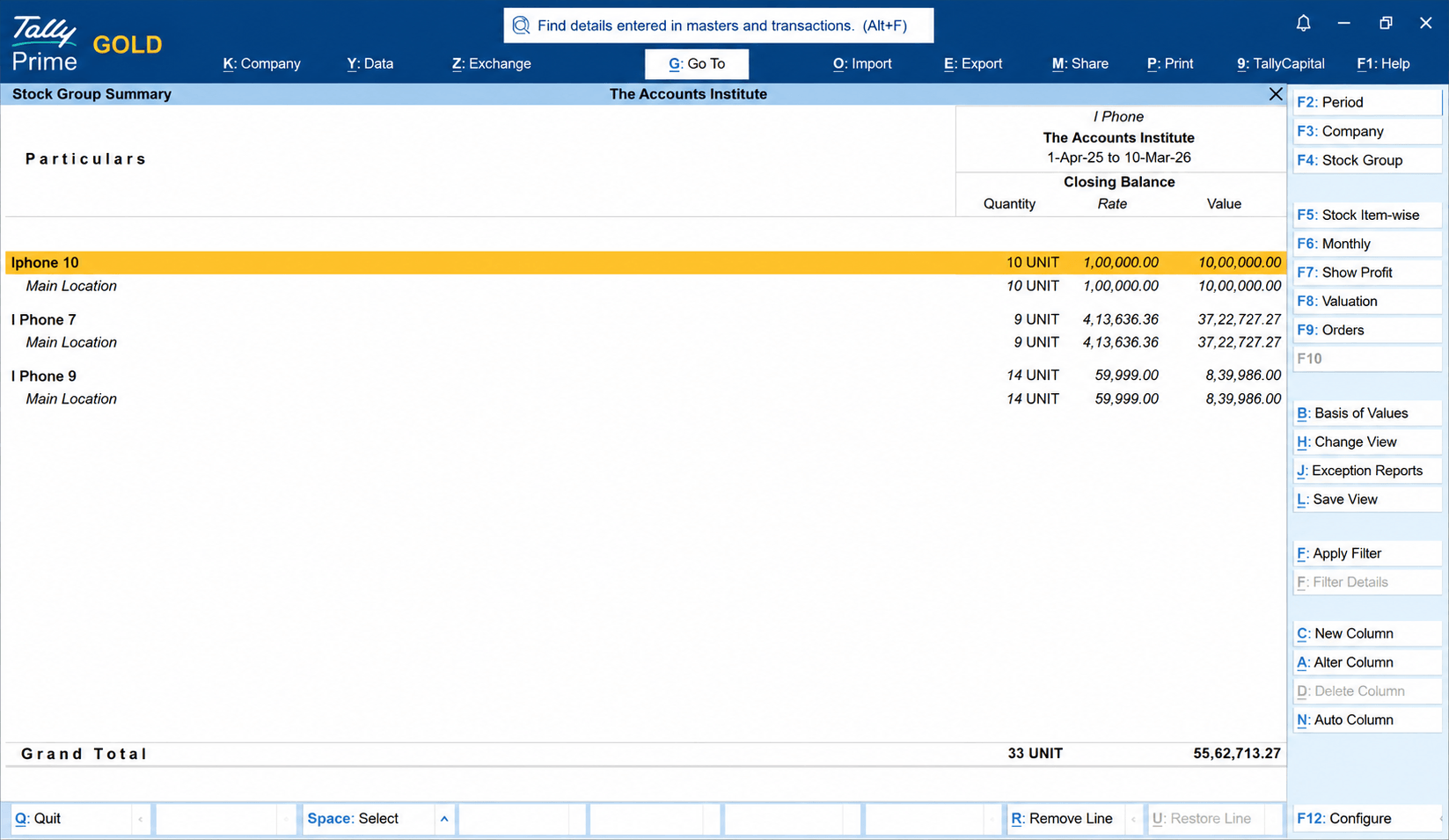Click A: Alter Column
The height and width of the screenshot is (840, 1449).
1367,662
